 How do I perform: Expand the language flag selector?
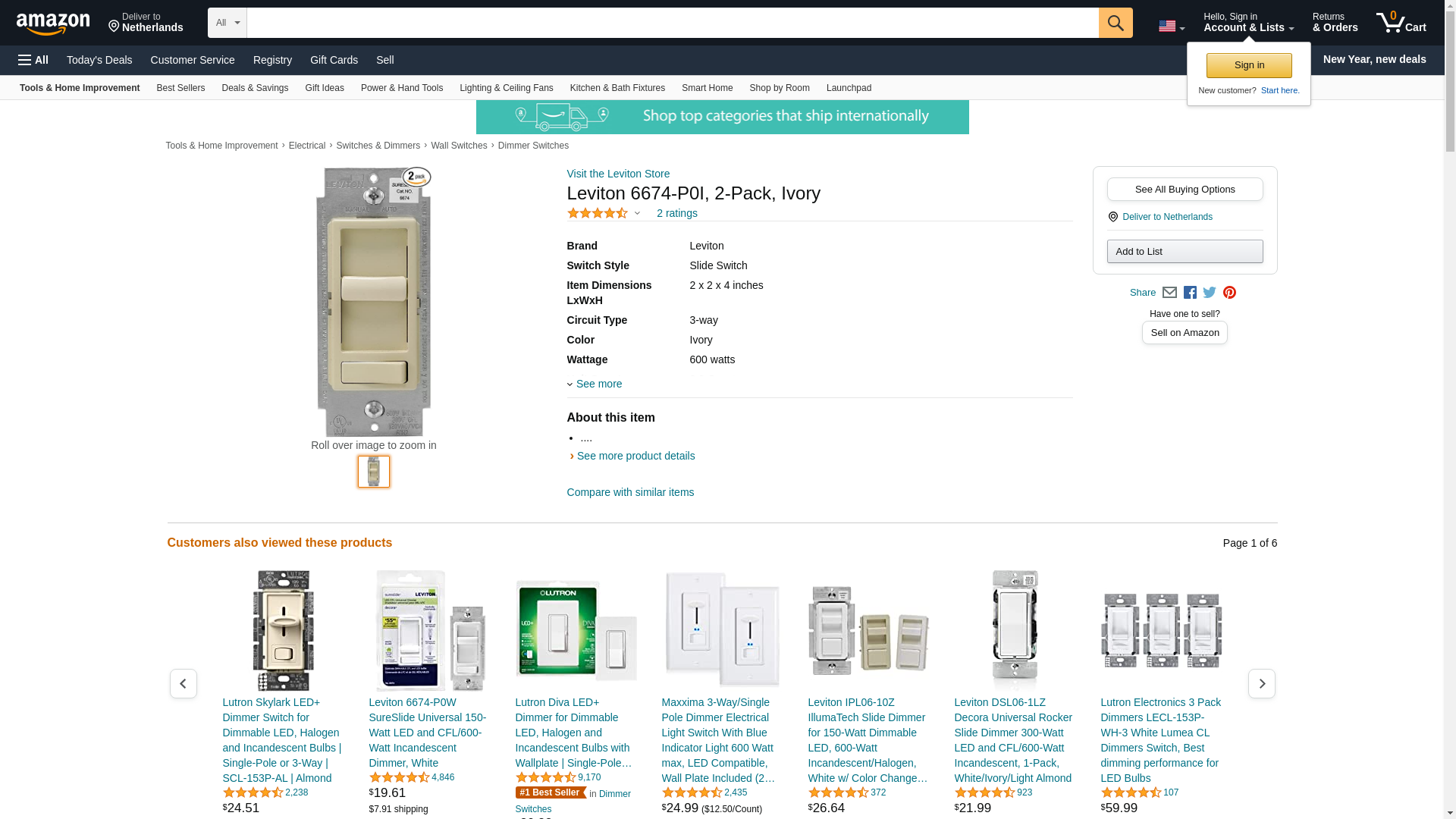tap(1172, 27)
